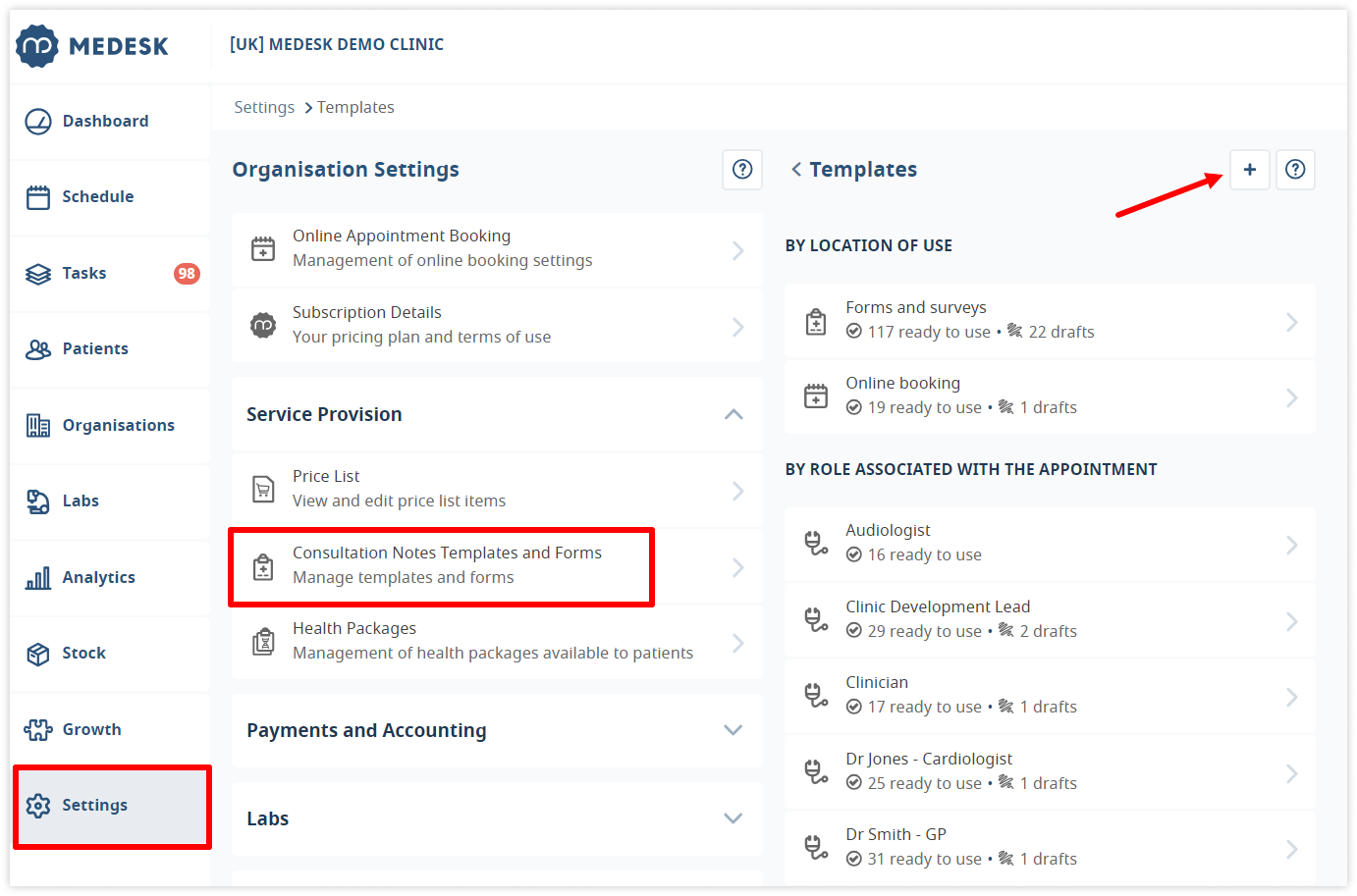
Task: Click the Online booking calendar icon in Templates
Action: point(816,396)
